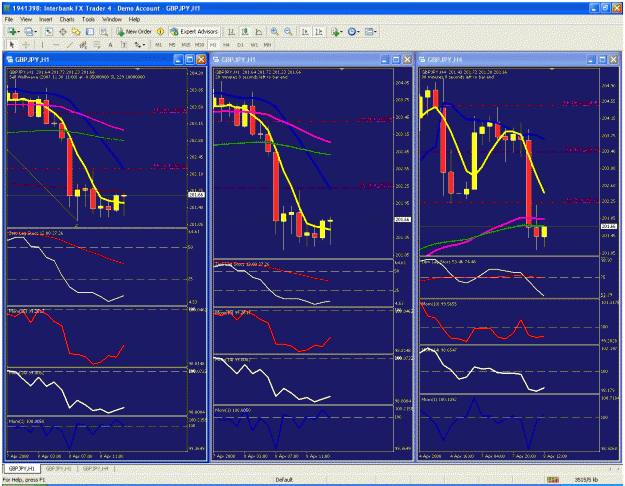Open the Periods clock icon
The image size is (625, 486).
tap(352, 31)
